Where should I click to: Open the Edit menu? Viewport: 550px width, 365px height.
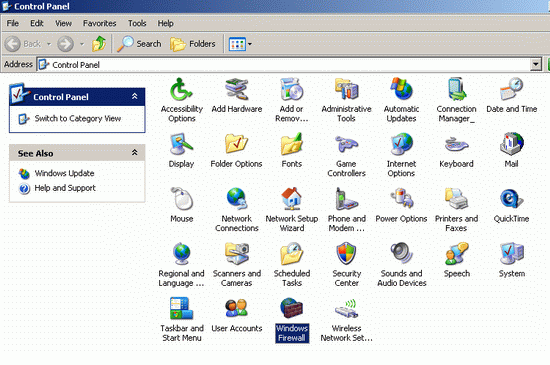coord(37,23)
